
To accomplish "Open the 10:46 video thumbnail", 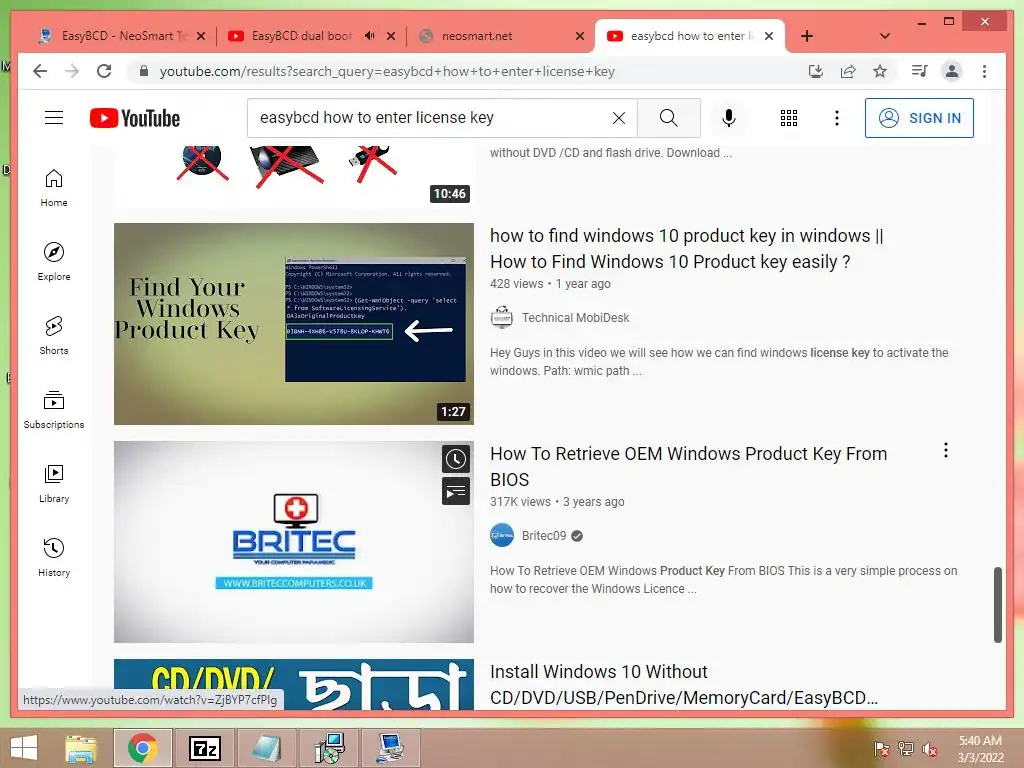I will pyautogui.click(x=294, y=175).
